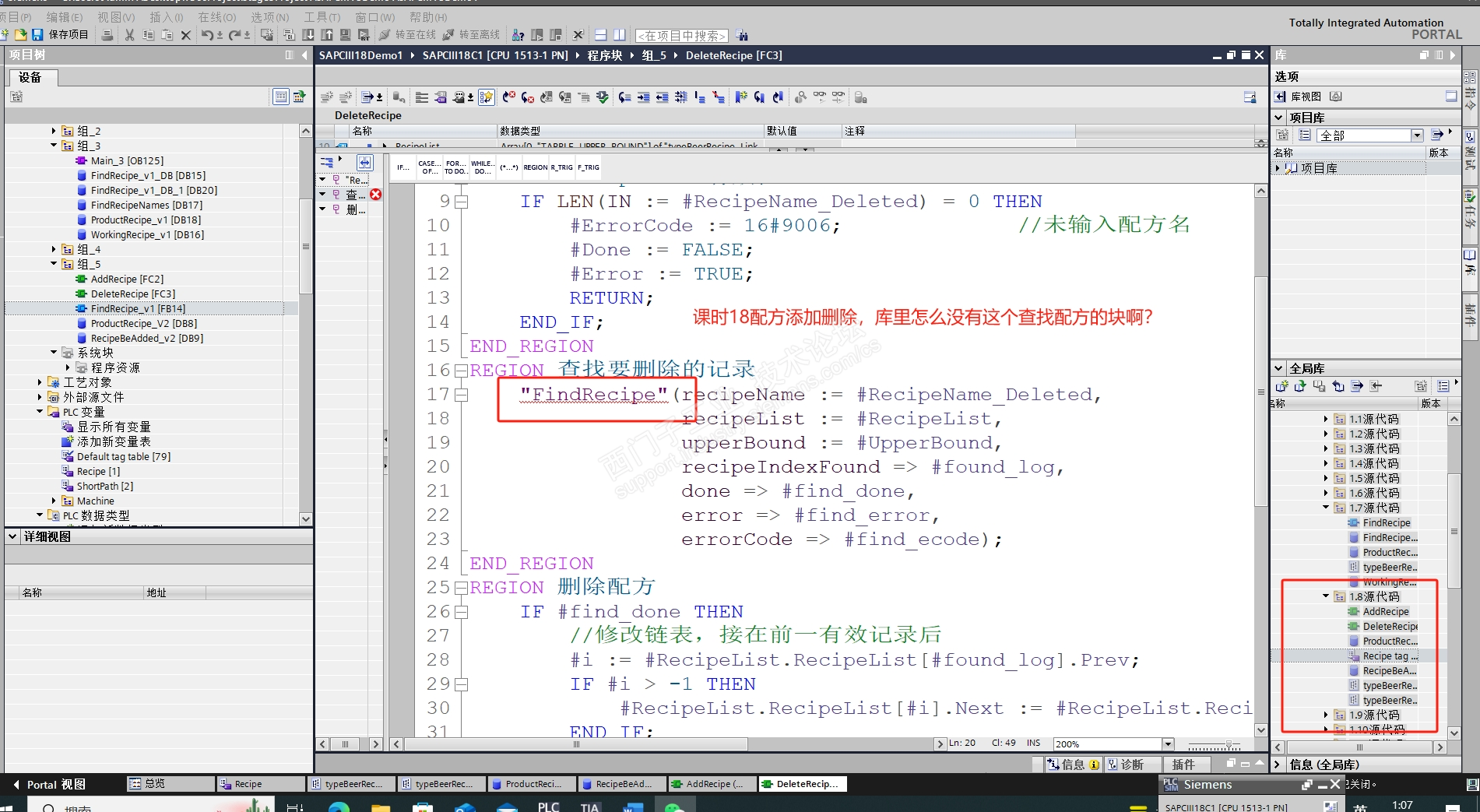Click the Open project folder icon
Viewport: 1480px width, 812px height.
(21, 35)
